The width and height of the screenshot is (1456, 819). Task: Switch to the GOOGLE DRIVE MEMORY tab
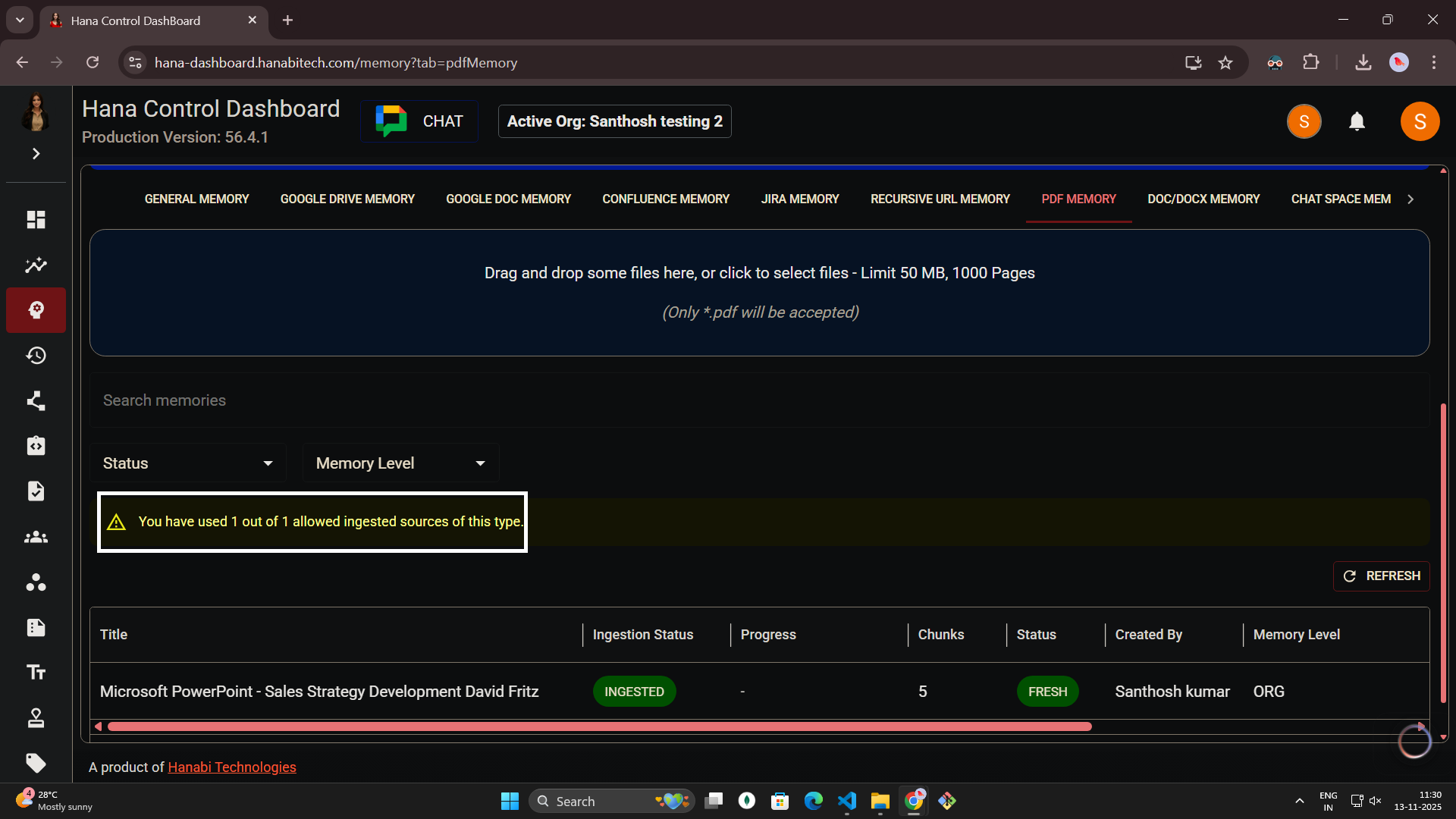[x=347, y=199]
